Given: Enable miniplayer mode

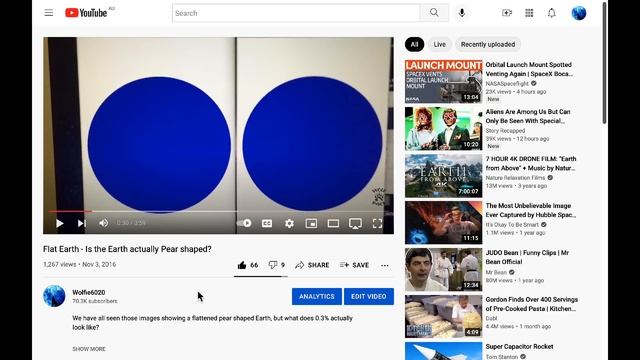Looking at the screenshot, I should 311,223.
